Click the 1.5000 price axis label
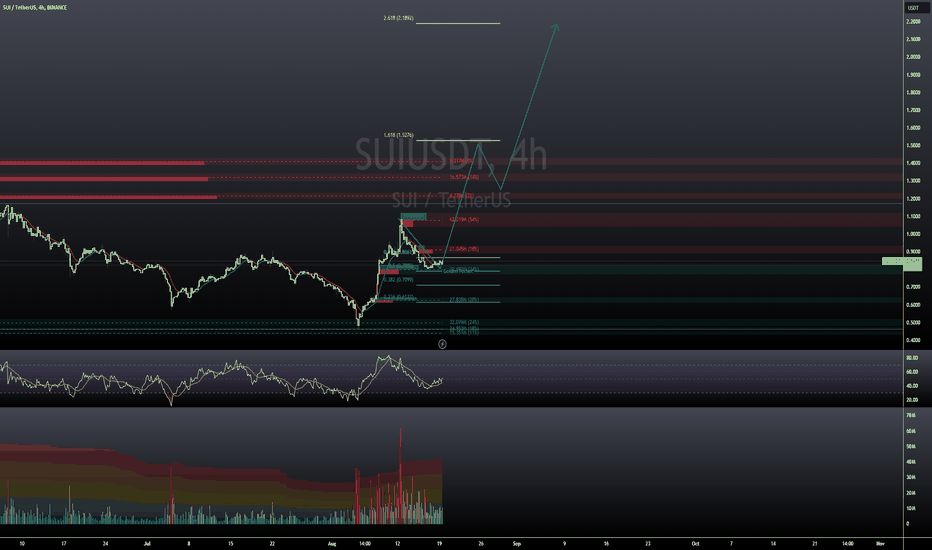 [x=913, y=145]
